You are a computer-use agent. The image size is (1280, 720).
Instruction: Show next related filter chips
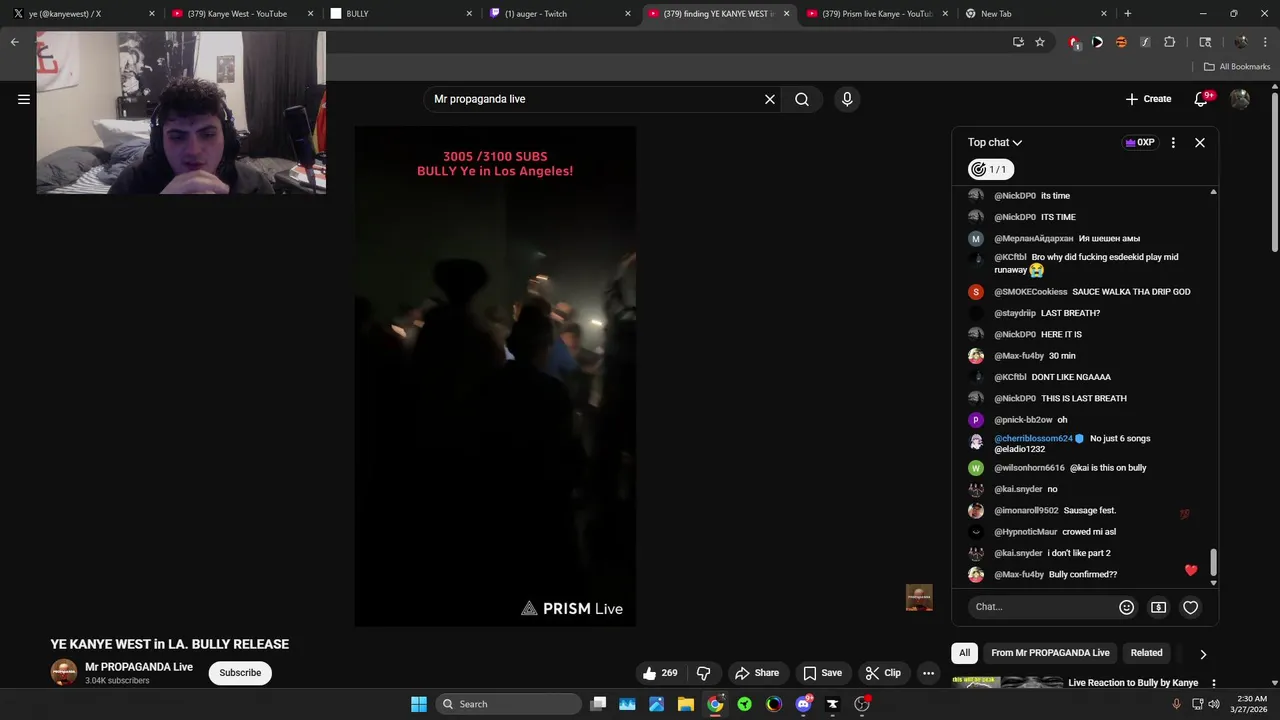[x=1203, y=654]
